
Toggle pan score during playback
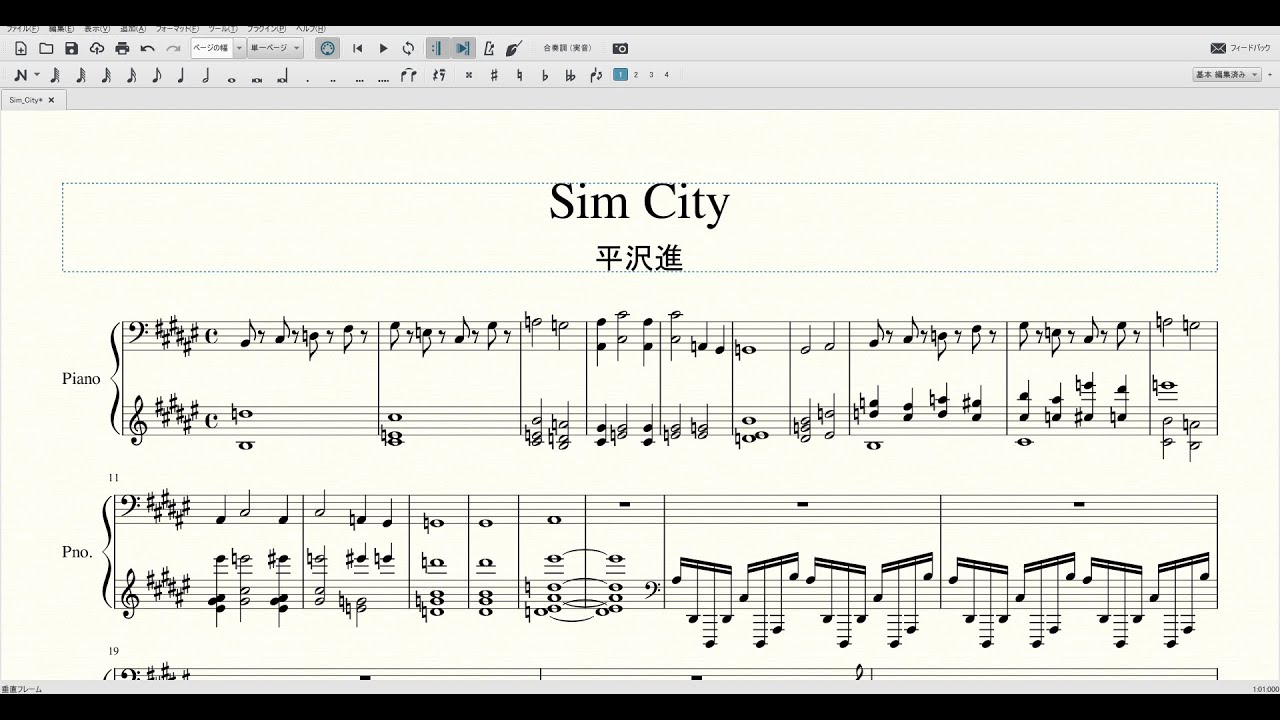(x=462, y=48)
